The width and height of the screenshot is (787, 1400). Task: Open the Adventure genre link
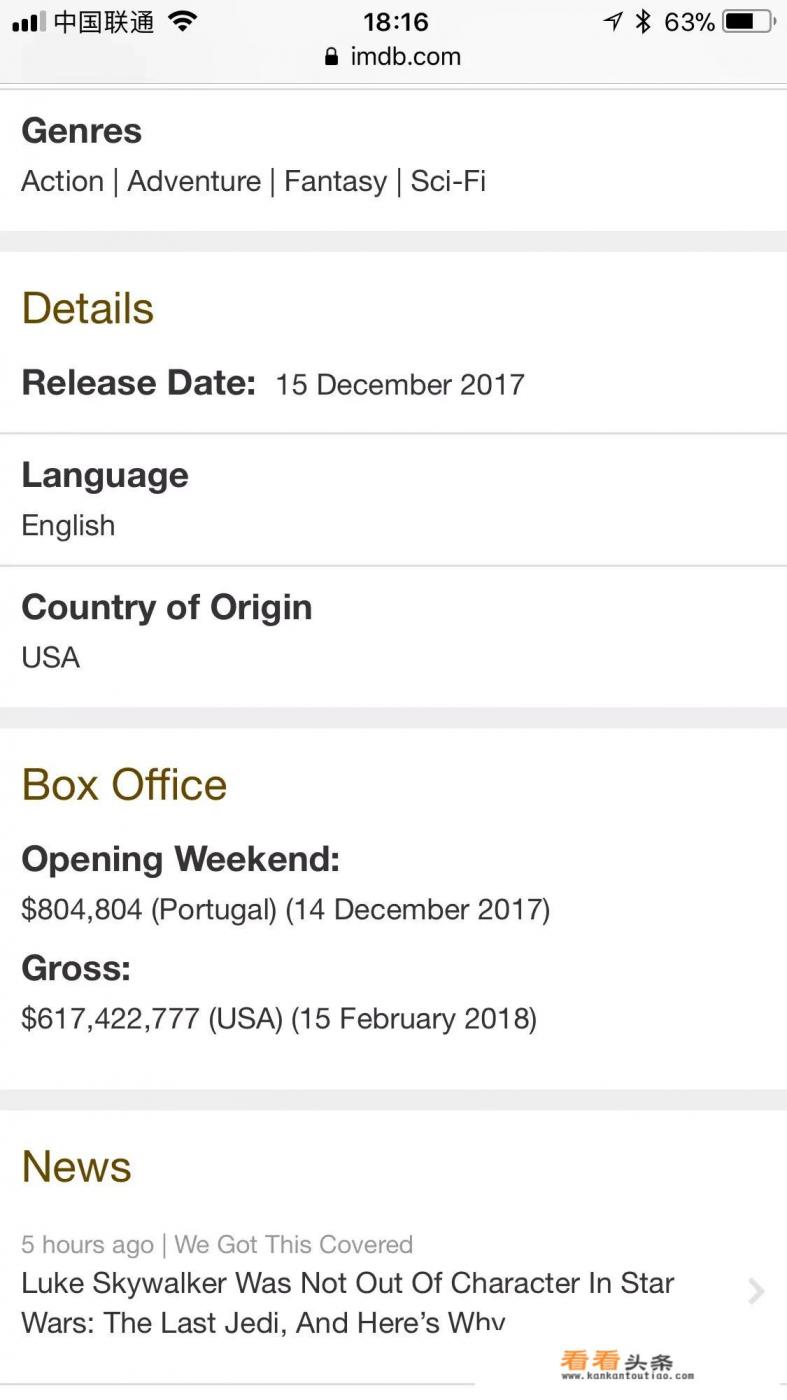click(x=194, y=182)
